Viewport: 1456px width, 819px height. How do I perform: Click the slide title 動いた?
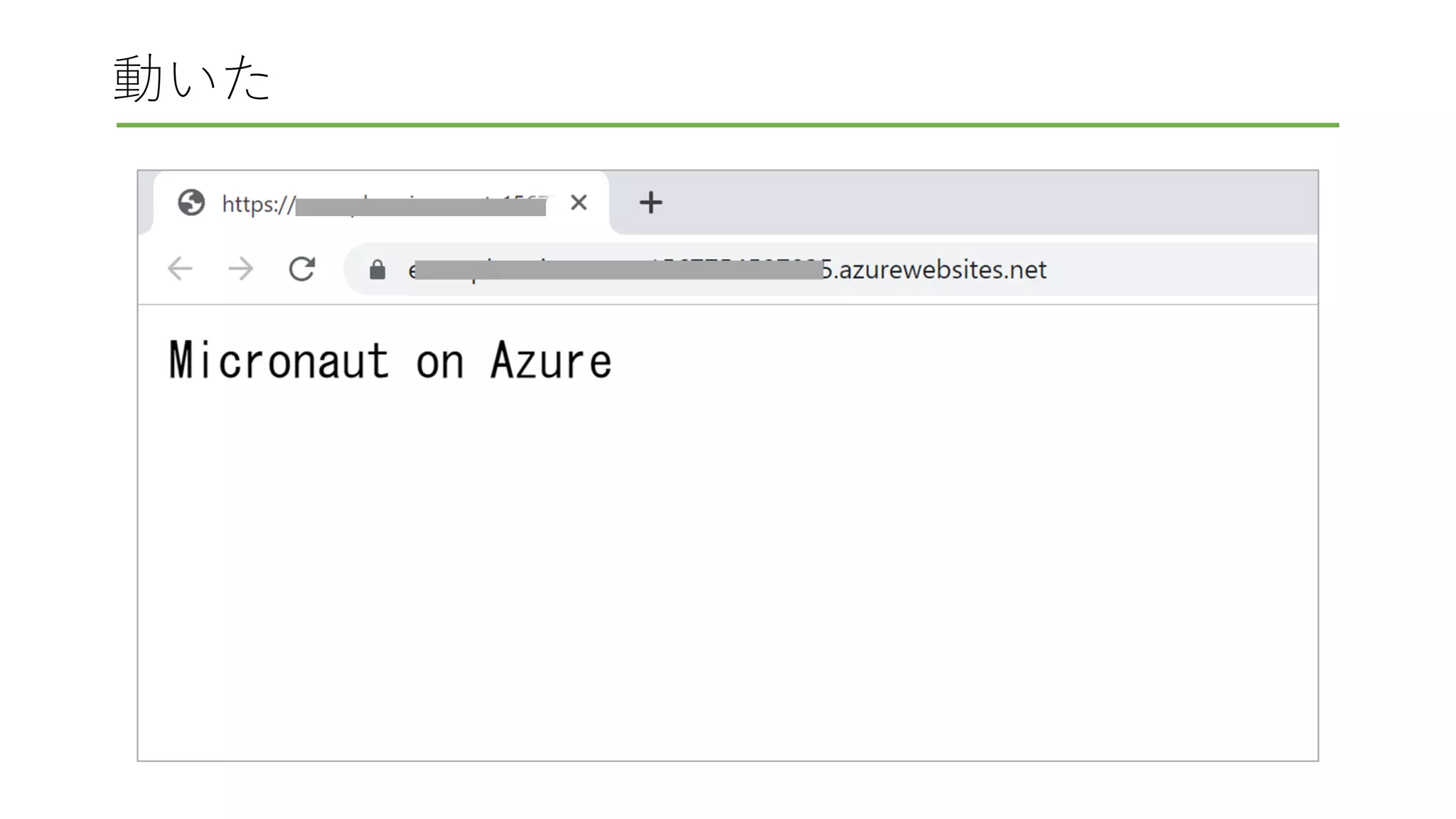(x=192, y=78)
